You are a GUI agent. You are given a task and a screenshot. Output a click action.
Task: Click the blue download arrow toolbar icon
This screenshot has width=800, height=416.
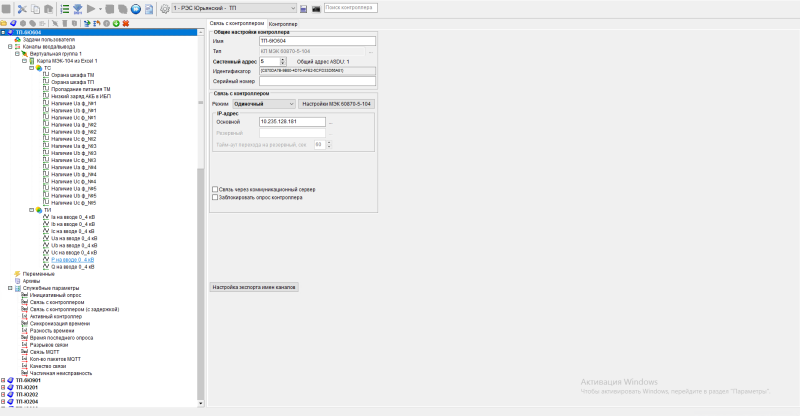coord(78,9)
